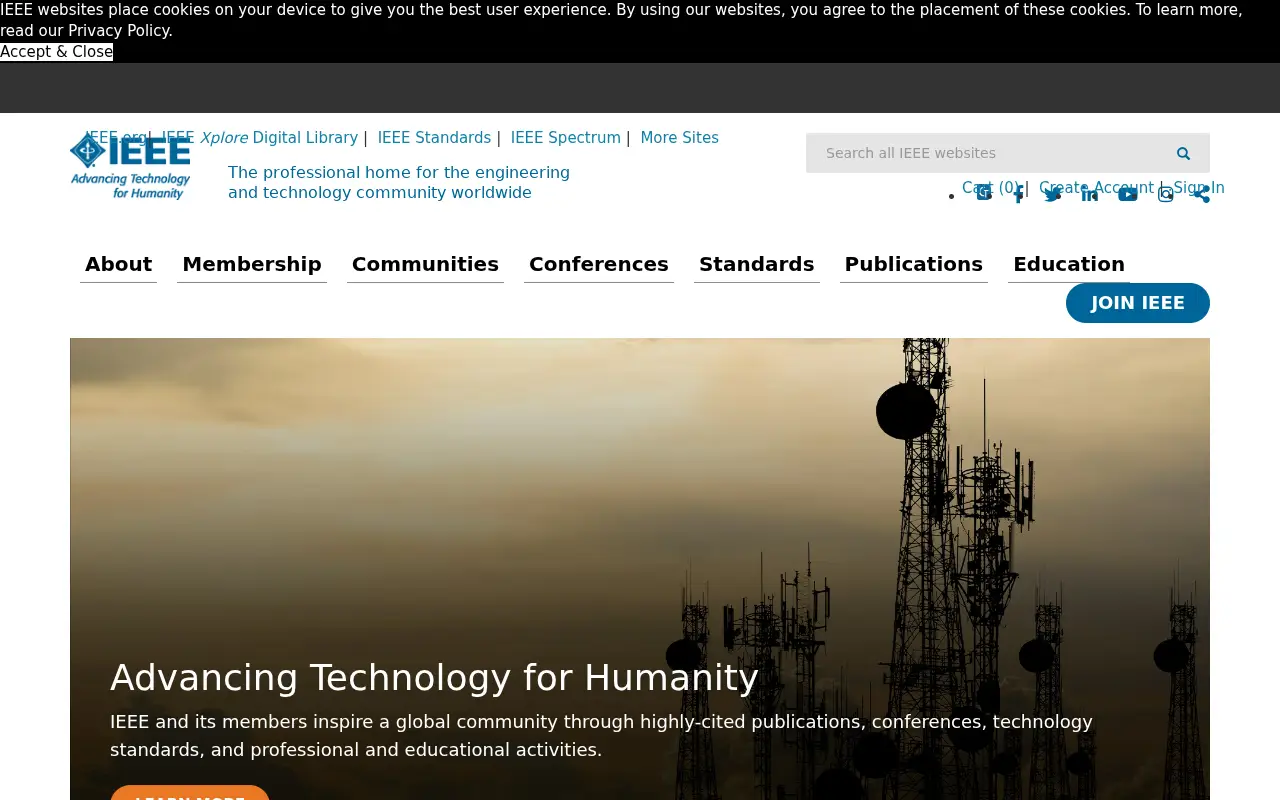Visit the IEEE Standards link
The image size is (1280, 800).
[x=434, y=138]
